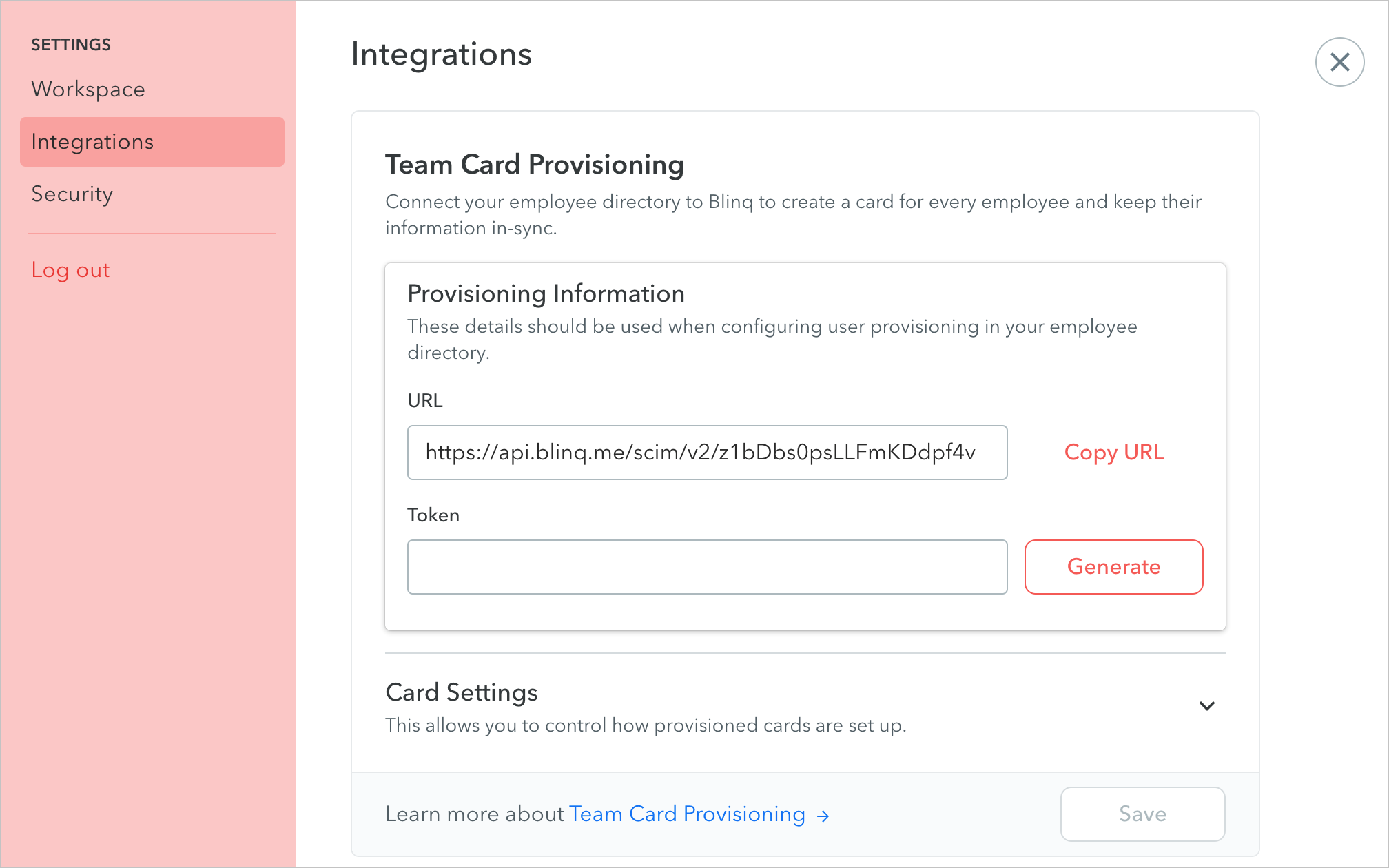Log out of the workspace
The height and width of the screenshot is (868, 1389).
pos(70,270)
